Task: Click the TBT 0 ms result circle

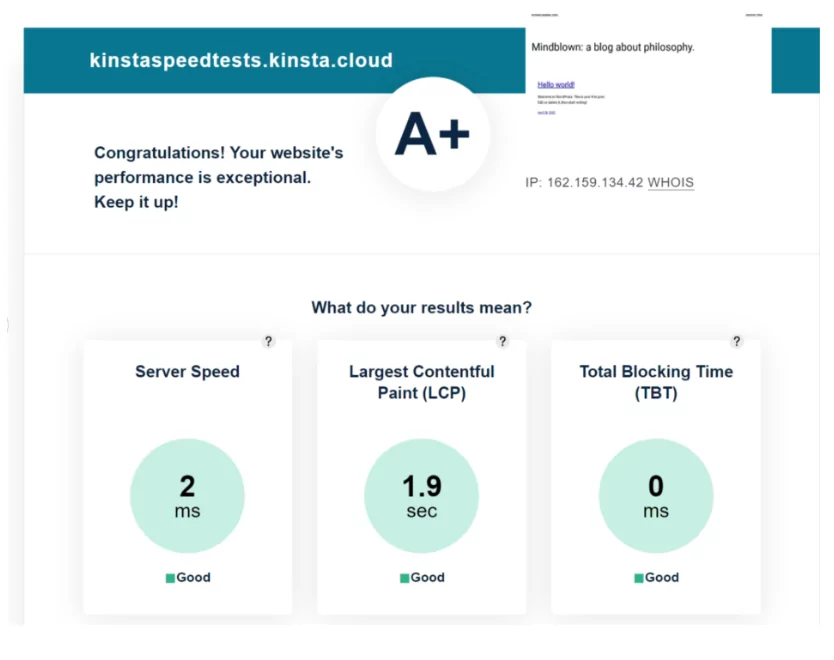Action: (656, 495)
